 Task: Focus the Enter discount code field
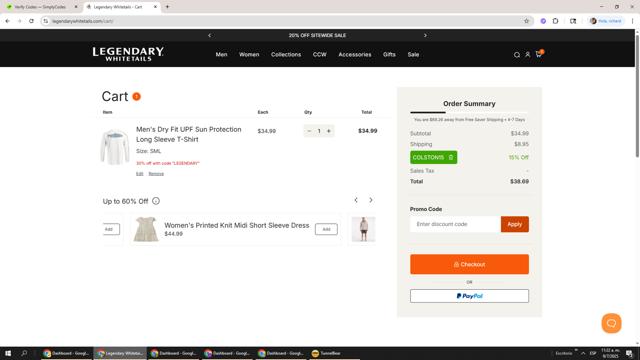click(x=455, y=224)
